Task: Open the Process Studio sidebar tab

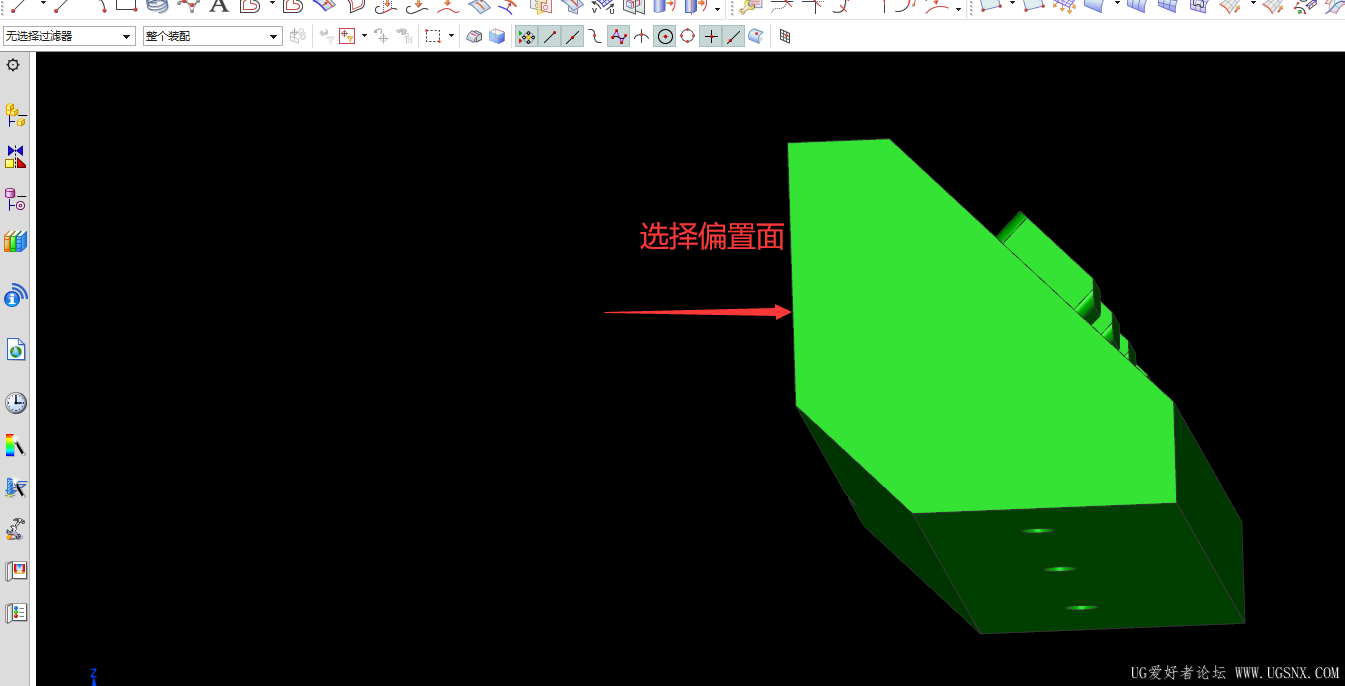Action: tap(15, 487)
